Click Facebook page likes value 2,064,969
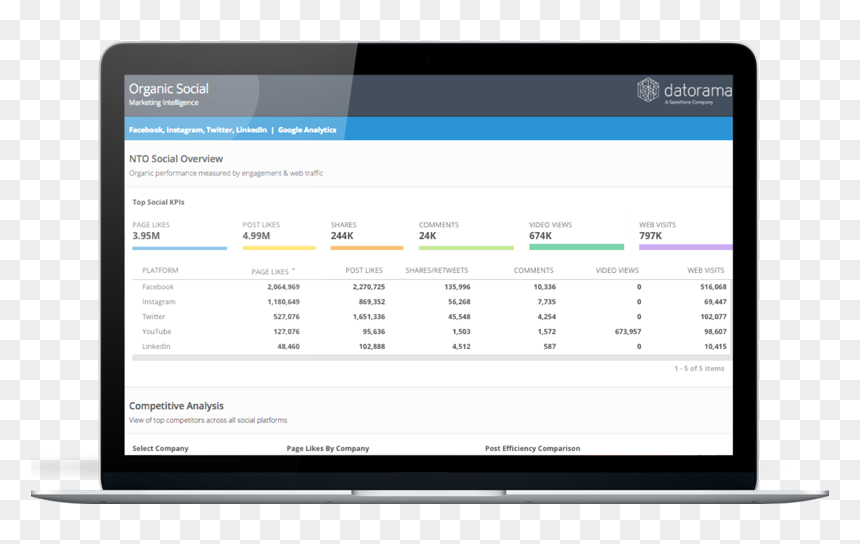This screenshot has height=544, width=860. (x=283, y=287)
